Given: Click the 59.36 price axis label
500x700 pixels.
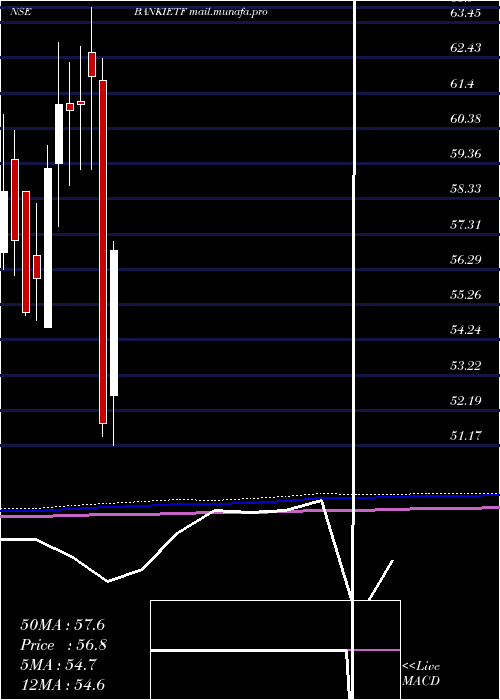Looking at the screenshot, I should [466, 154].
